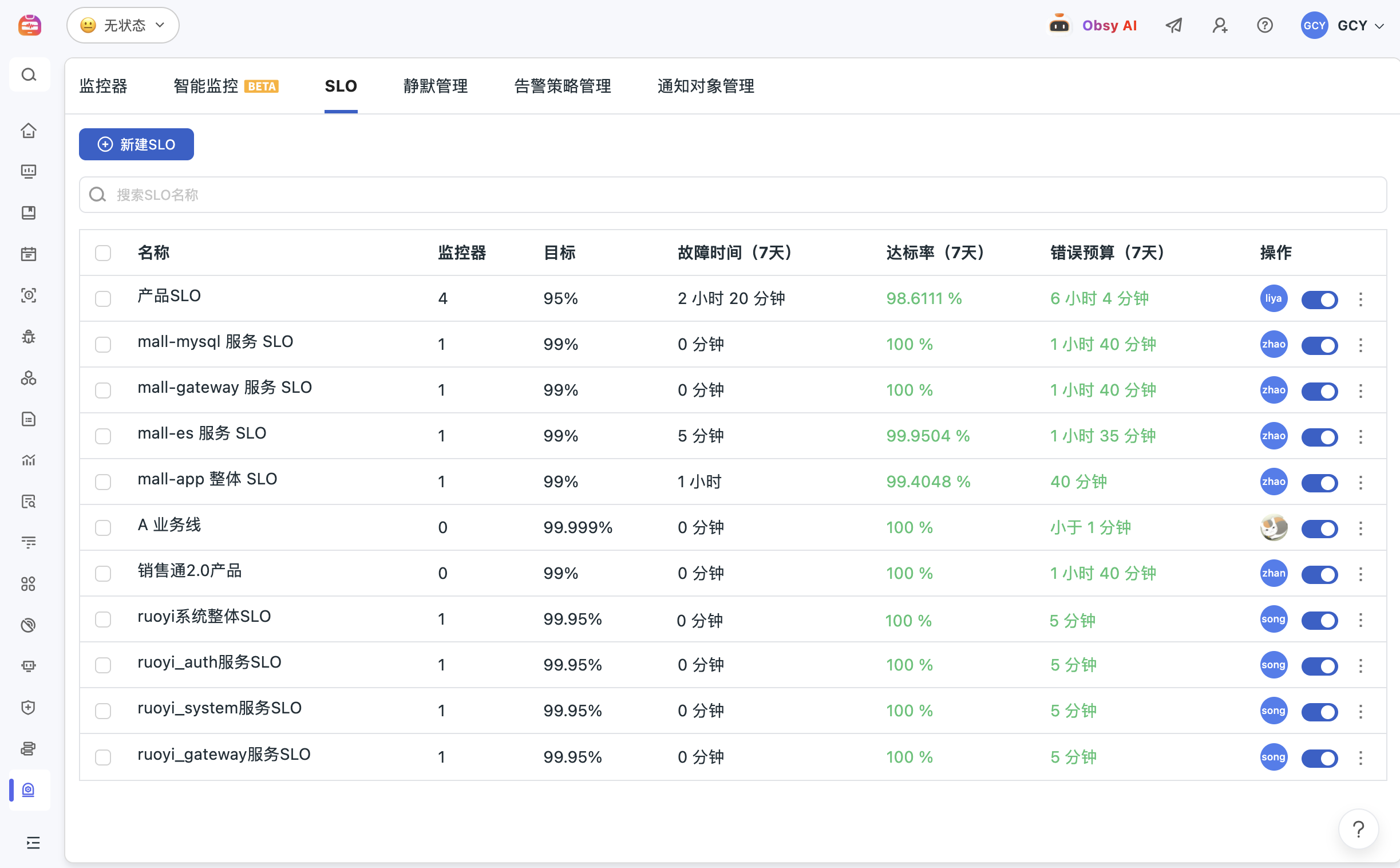Expand the sidebar menu at bottom

point(33,842)
